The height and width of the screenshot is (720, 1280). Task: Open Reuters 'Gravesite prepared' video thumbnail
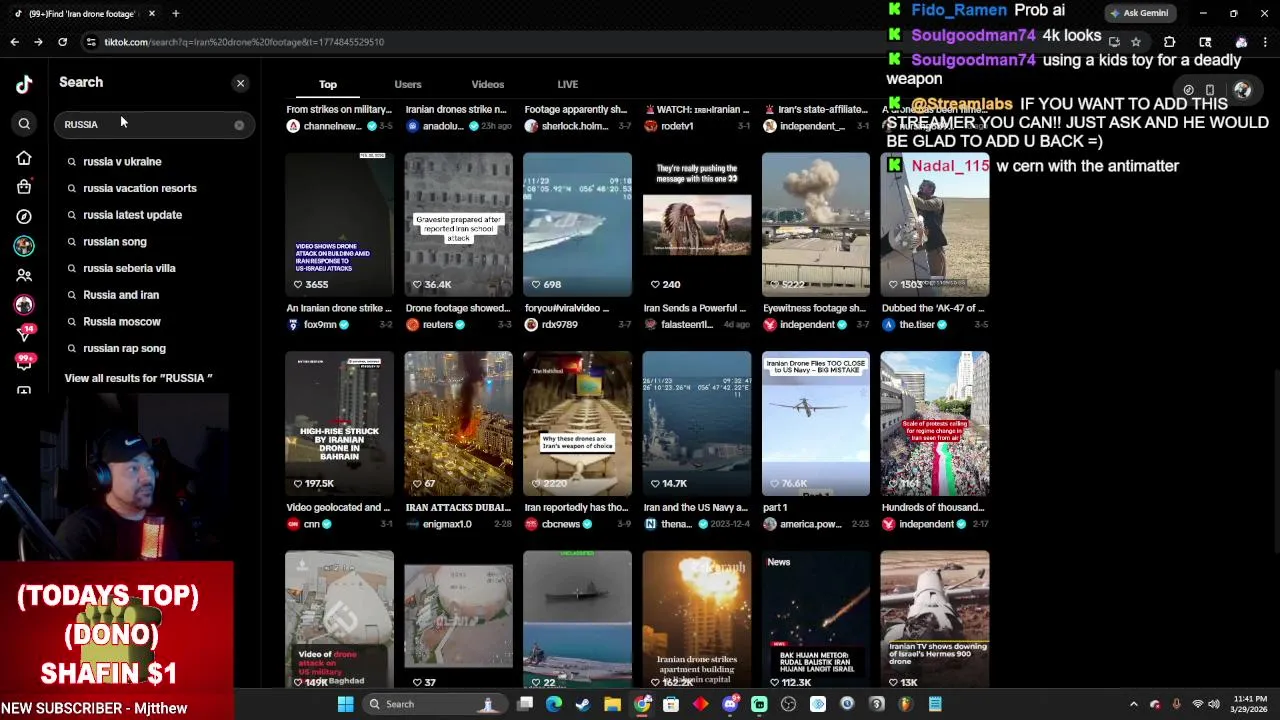[458, 225]
